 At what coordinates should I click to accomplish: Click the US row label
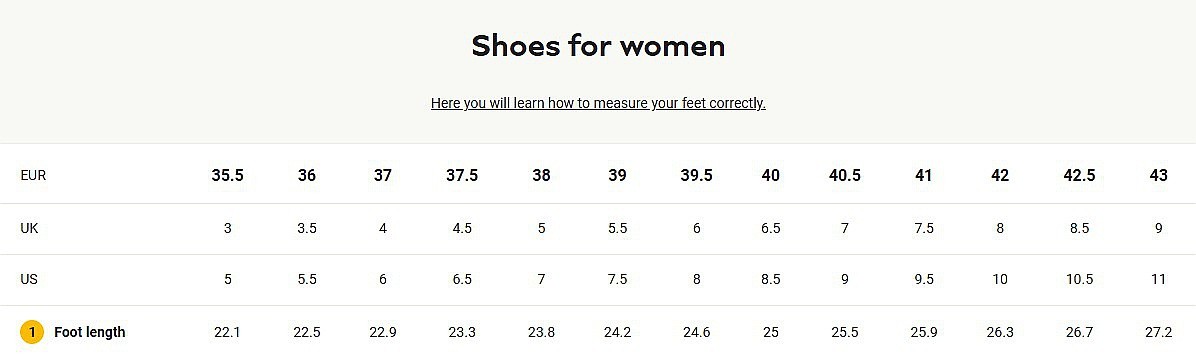pos(29,279)
